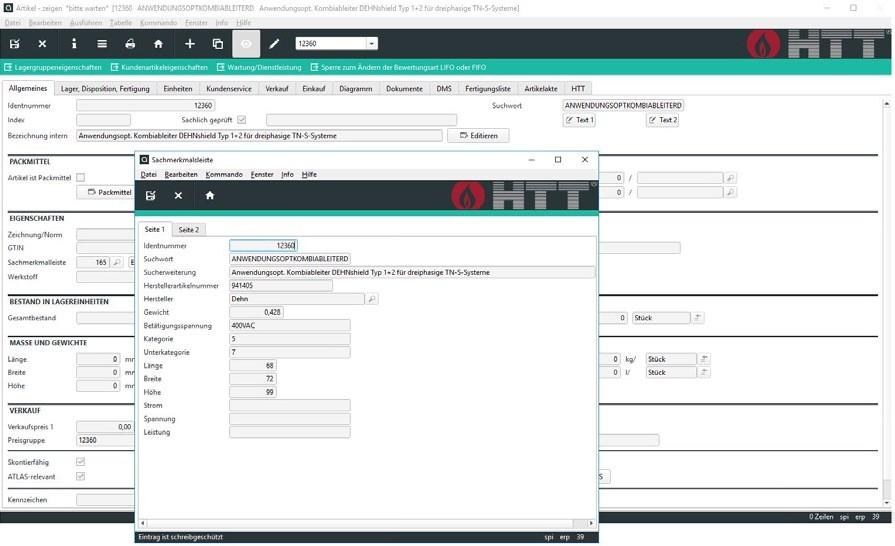
Task: Toggle the Skontierfähig checkbox
Action: [x=81, y=462]
